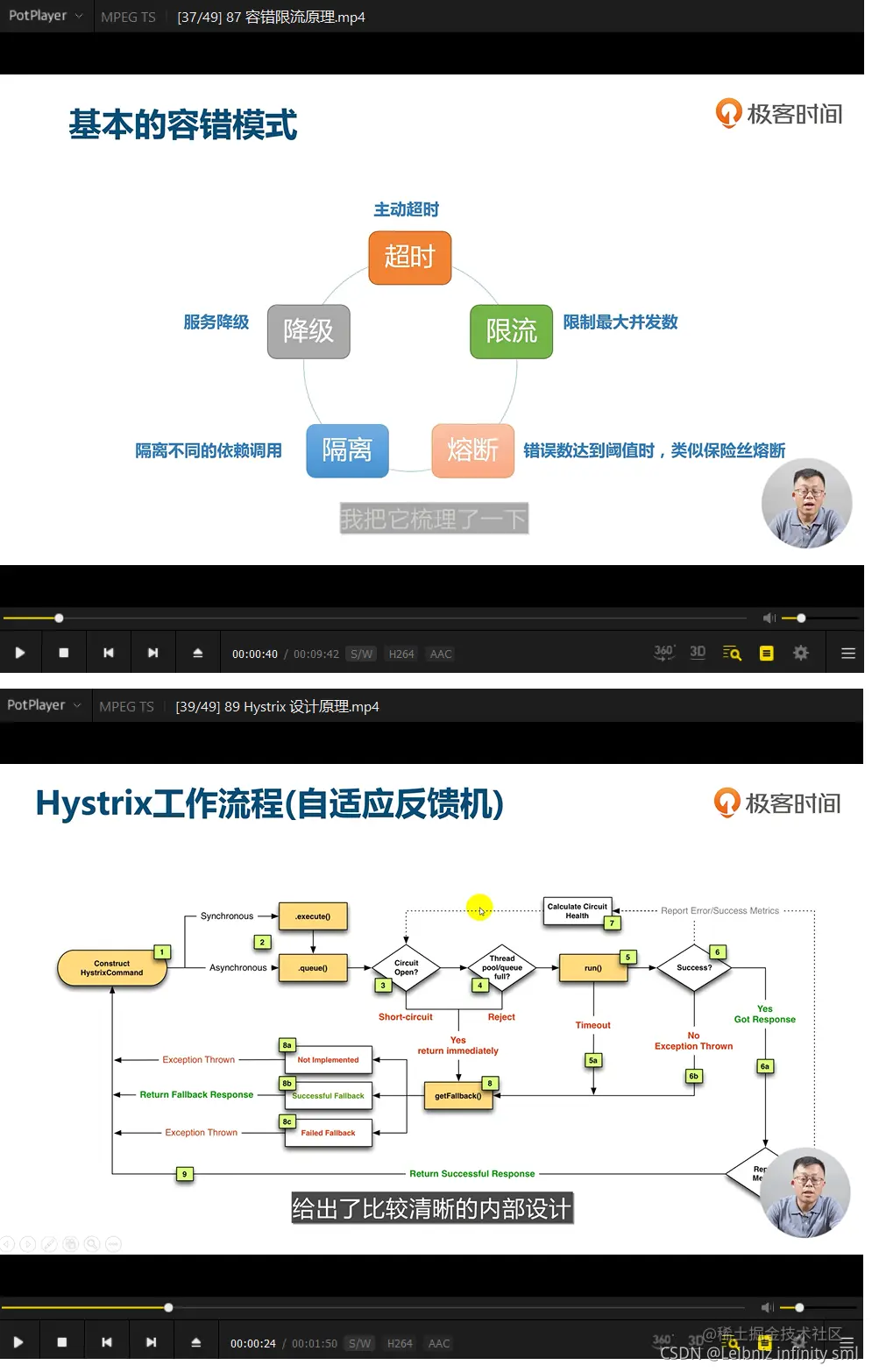Screen dimensions: 872x1372
Task: Open PotPlayer menu dropdown in upper window
Action: 46,16
